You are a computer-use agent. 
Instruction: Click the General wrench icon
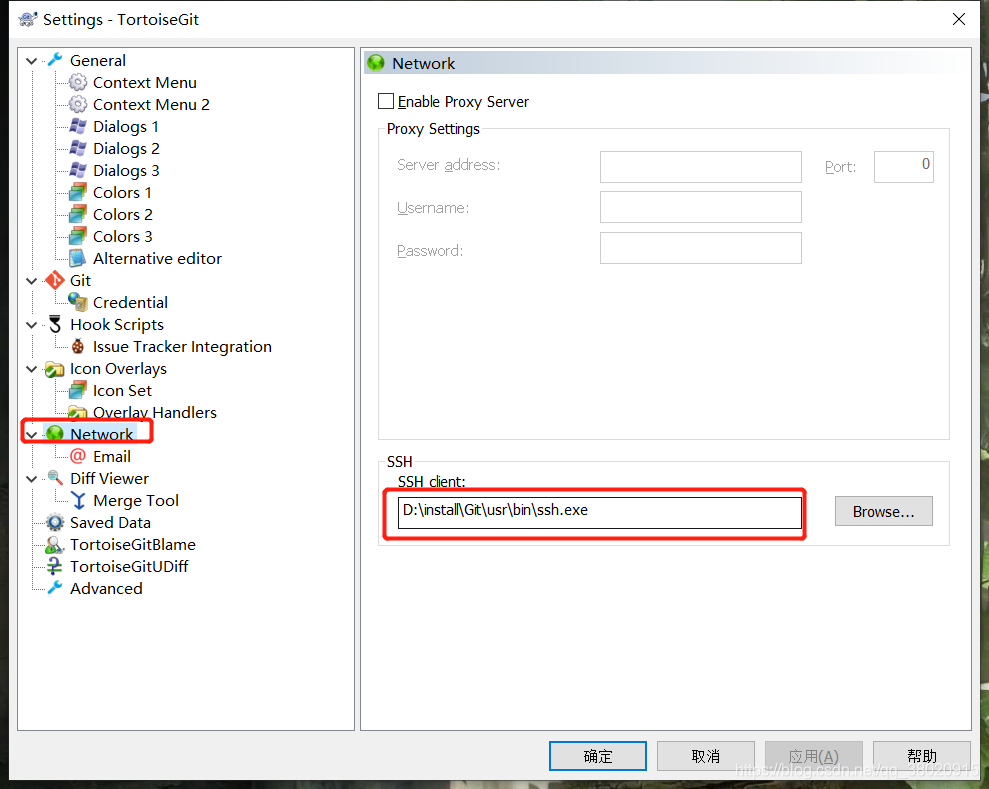pyautogui.click(x=56, y=60)
